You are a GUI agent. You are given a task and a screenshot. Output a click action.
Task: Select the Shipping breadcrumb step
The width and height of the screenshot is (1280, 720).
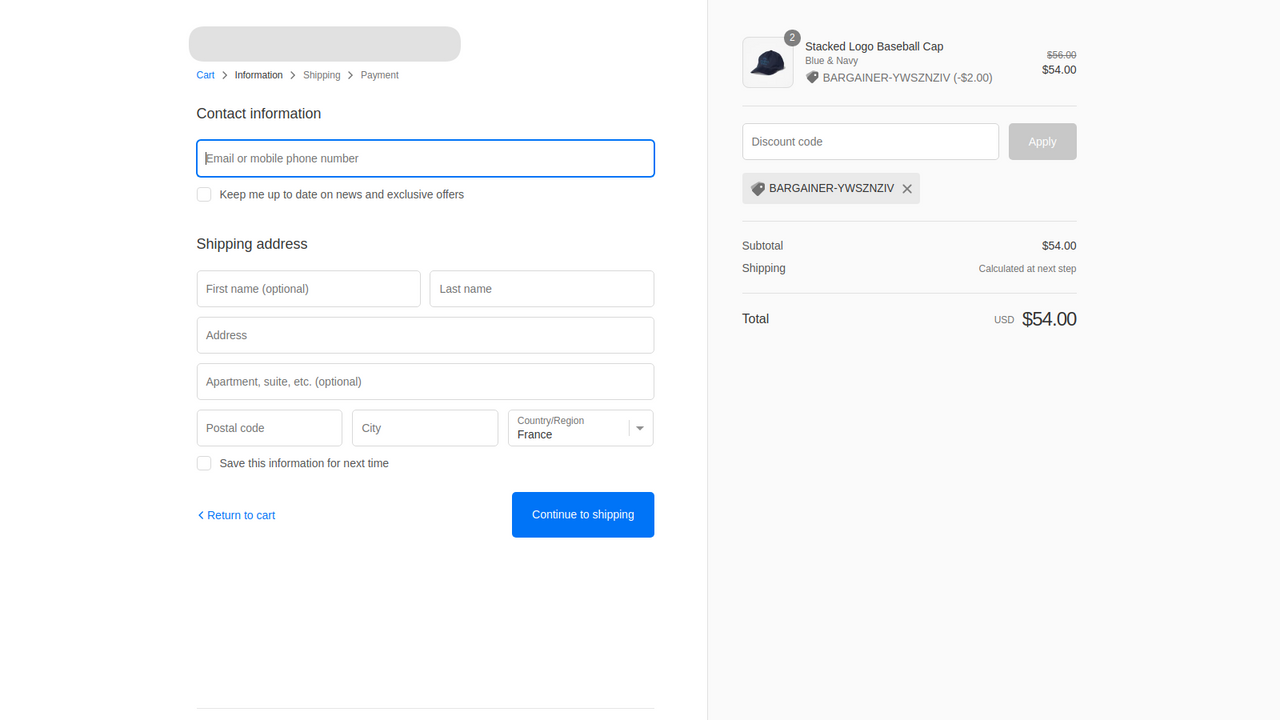[x=321, y=75]
